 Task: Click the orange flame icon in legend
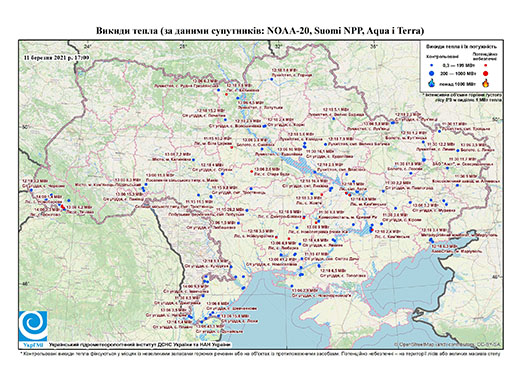pos(486,83)
